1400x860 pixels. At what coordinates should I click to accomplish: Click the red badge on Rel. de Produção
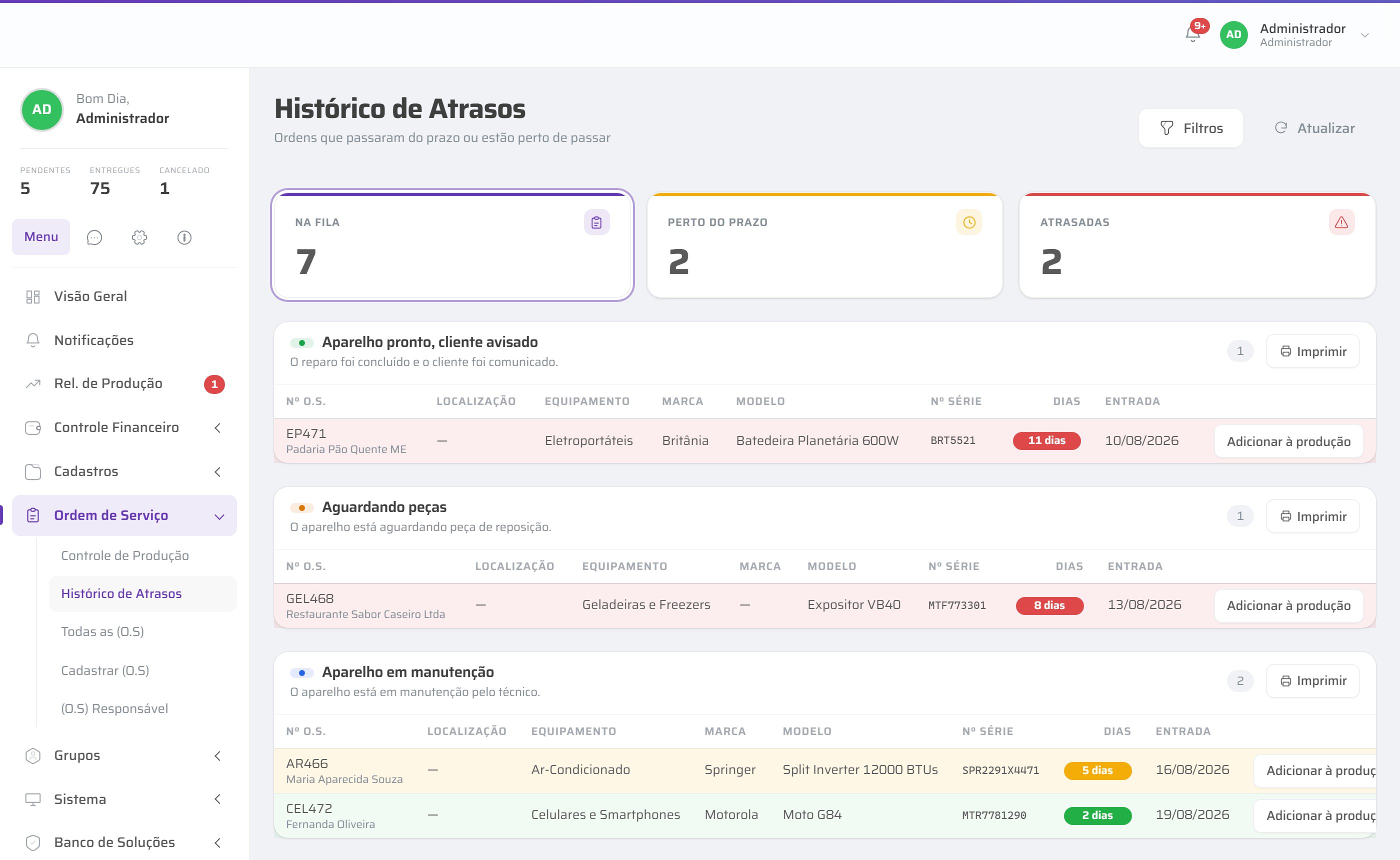(214, 384)
